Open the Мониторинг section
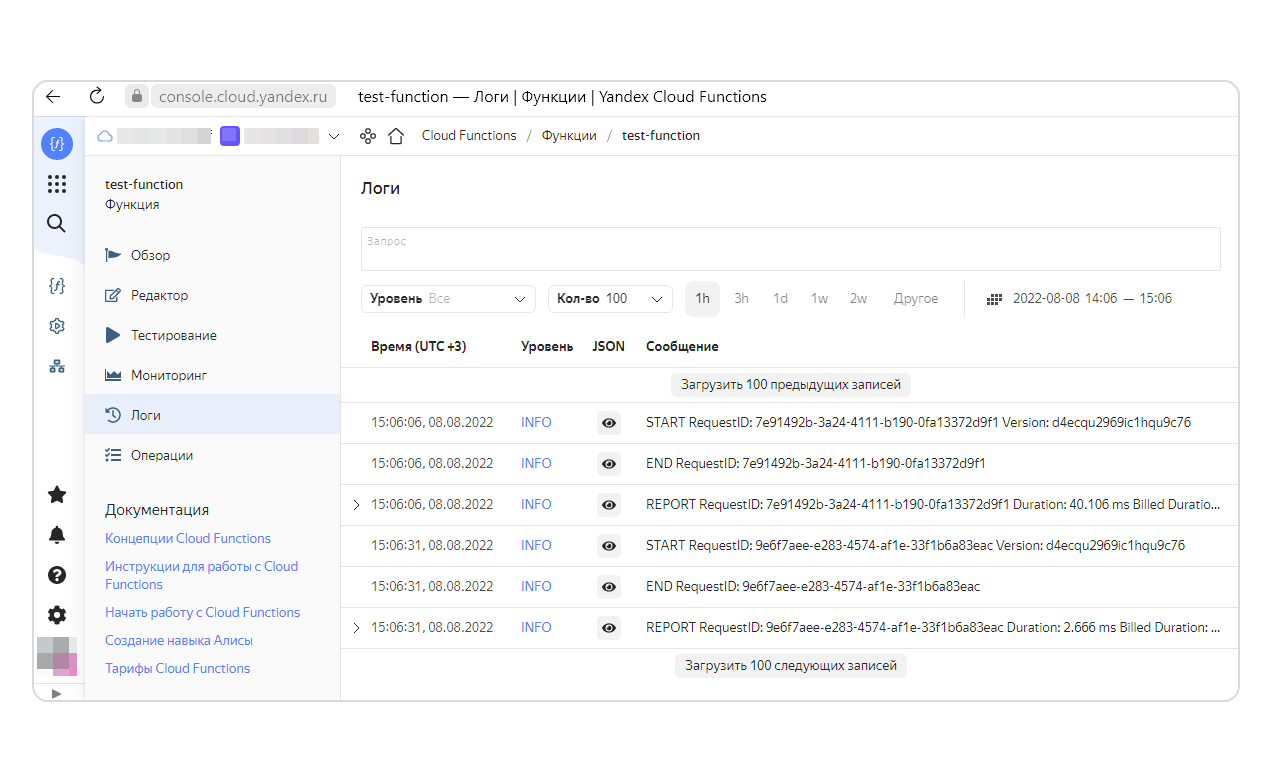Screen dimensions: 1272x782 pos(212,375)
